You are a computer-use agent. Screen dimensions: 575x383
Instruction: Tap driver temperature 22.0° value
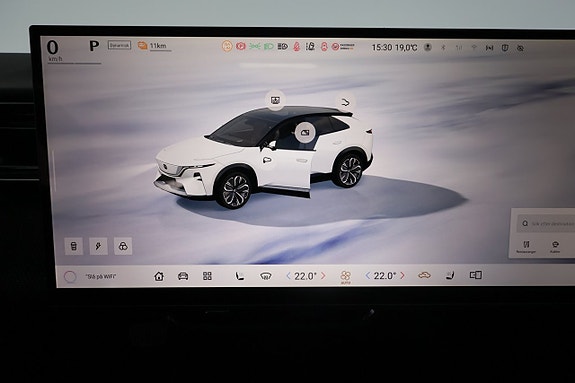(305, 276)
